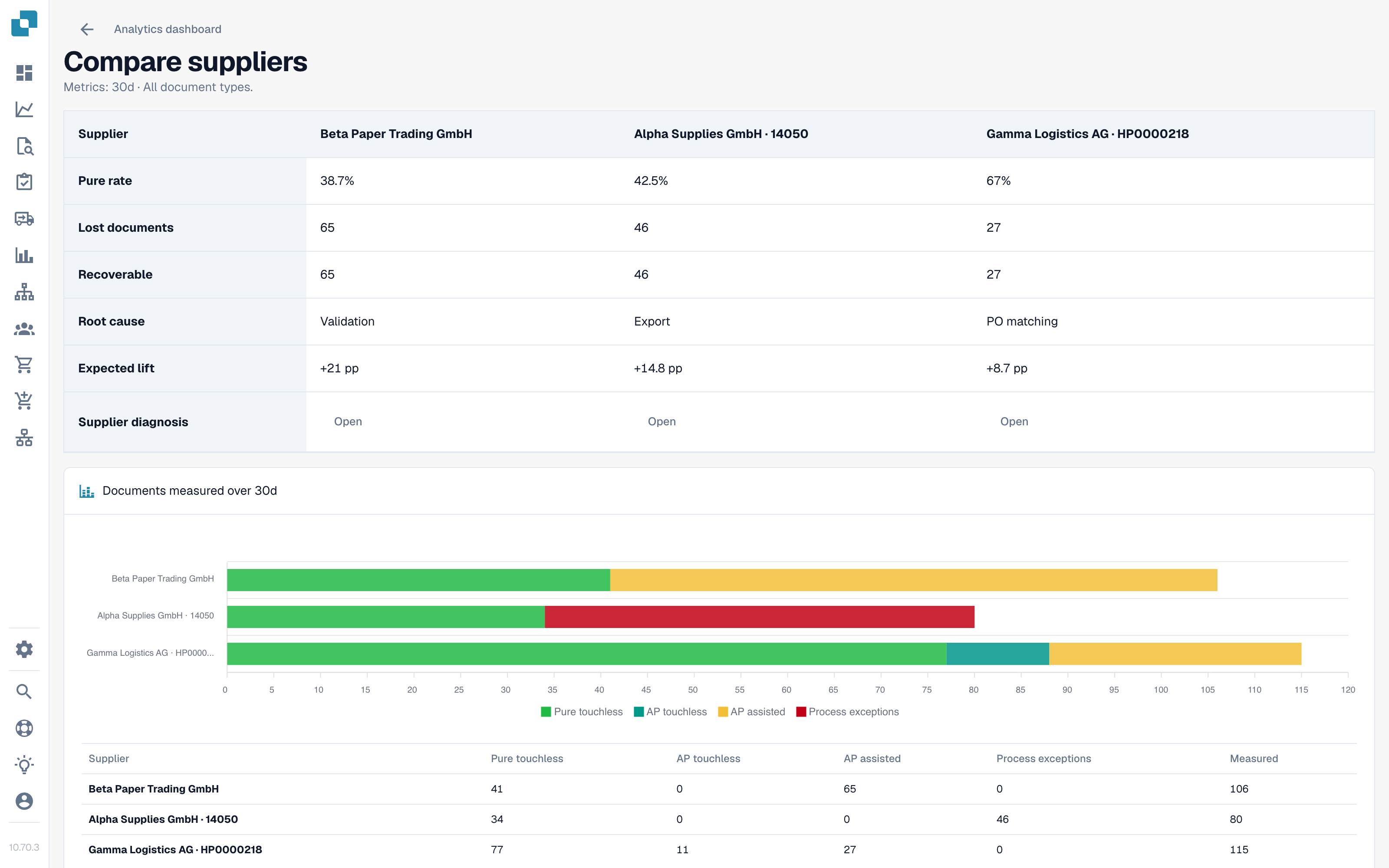The image size is (1389, 868).
Task: Click the yellow Beta Paper AP assisted bar
Action: [x=913, y=580]
